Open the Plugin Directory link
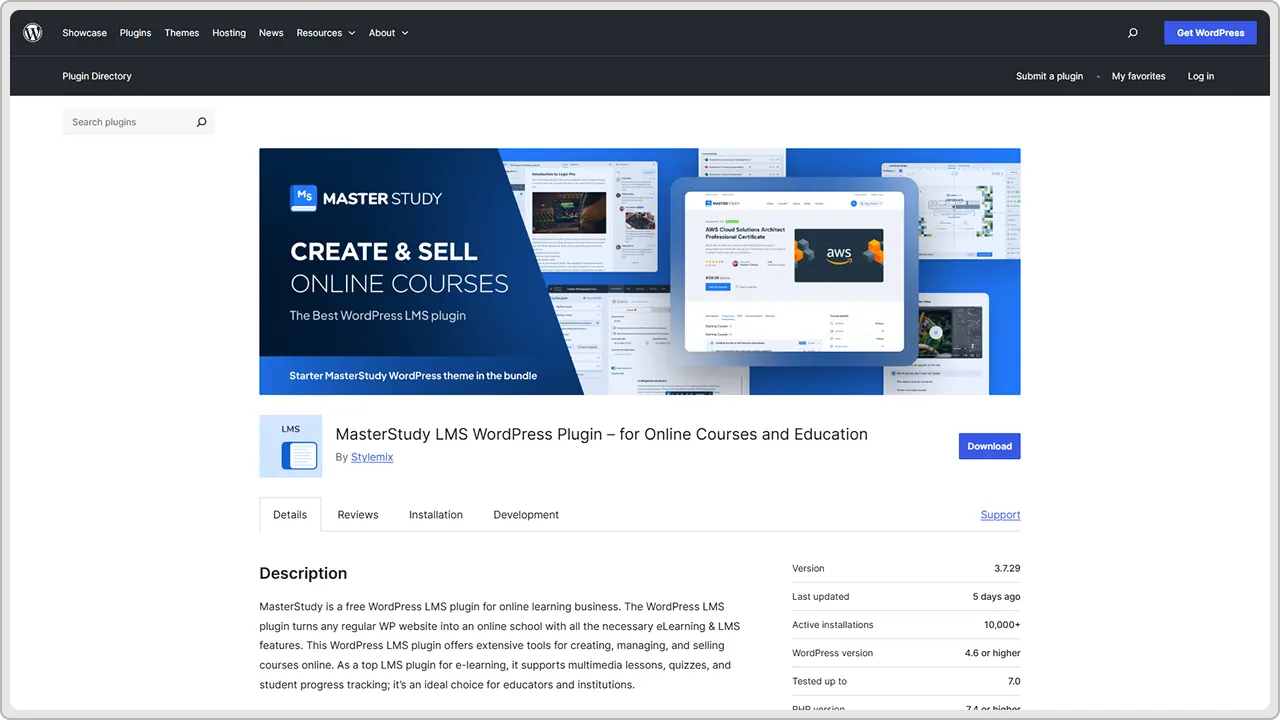1280x720 pixels. [97, 76]
